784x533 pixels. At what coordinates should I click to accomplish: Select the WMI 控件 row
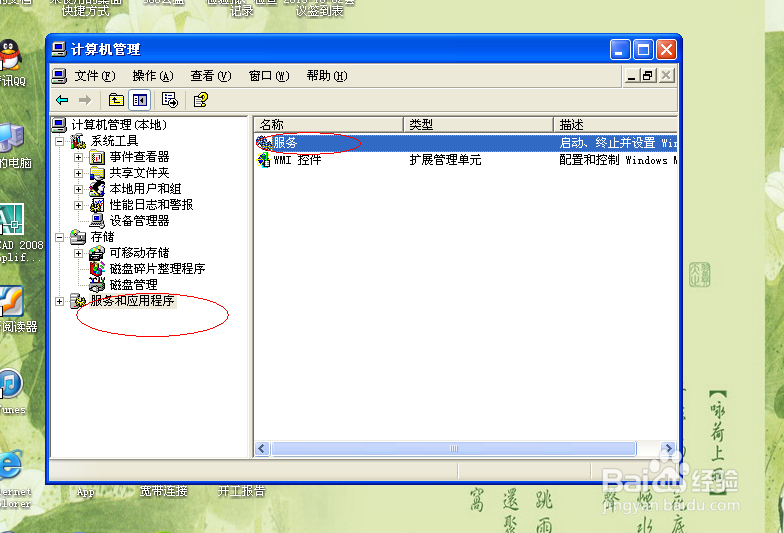pyautogui.click(x=466, y=160)
